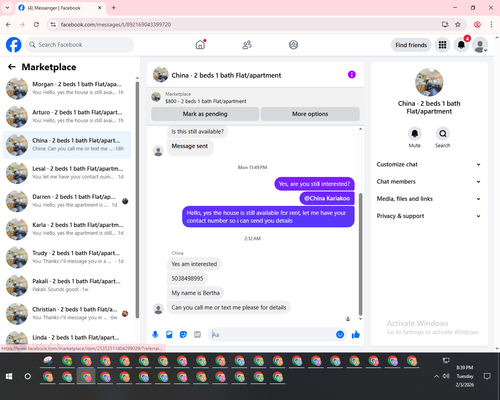The width and height of the screenshot is (500, 400).
Task: Open Chrome three-dot menu
Action: click(491, 24)
